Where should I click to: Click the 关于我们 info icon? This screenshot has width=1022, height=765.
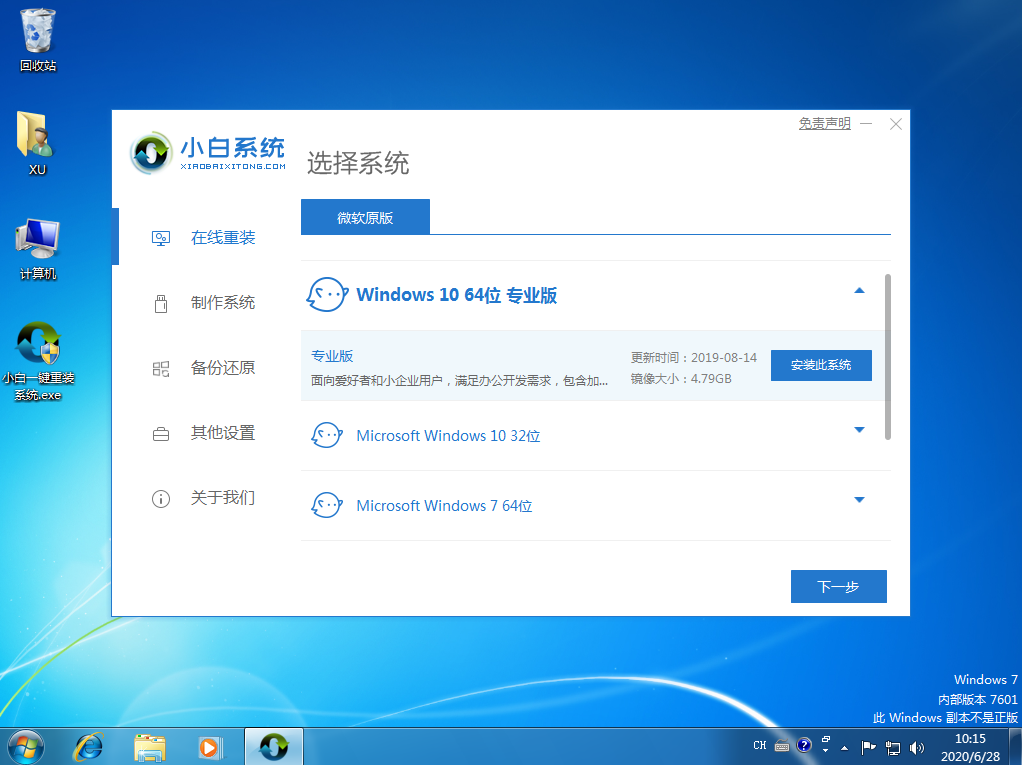(161, 498)
